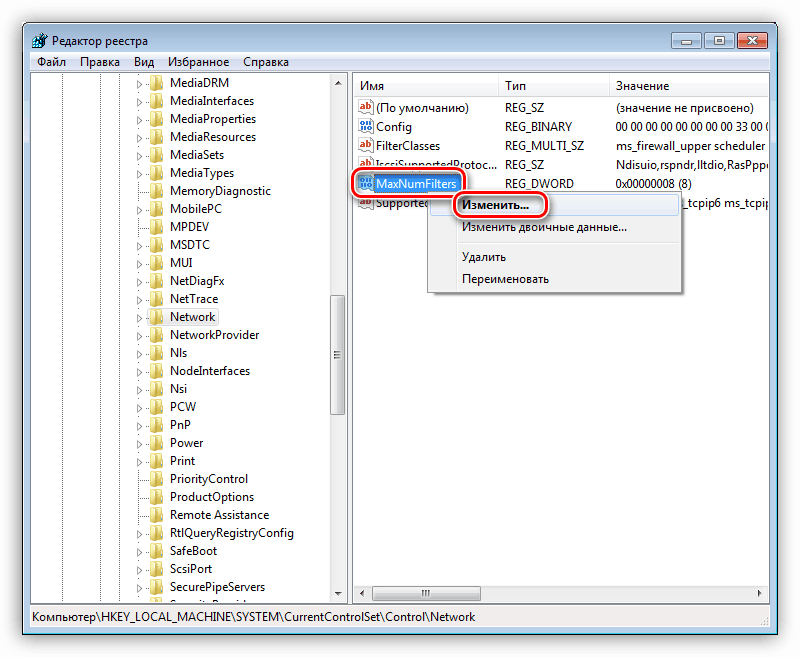Click the MediaInterfaces folder icon
The width and height of the screenshot is (800, 657).
(156, 100)
